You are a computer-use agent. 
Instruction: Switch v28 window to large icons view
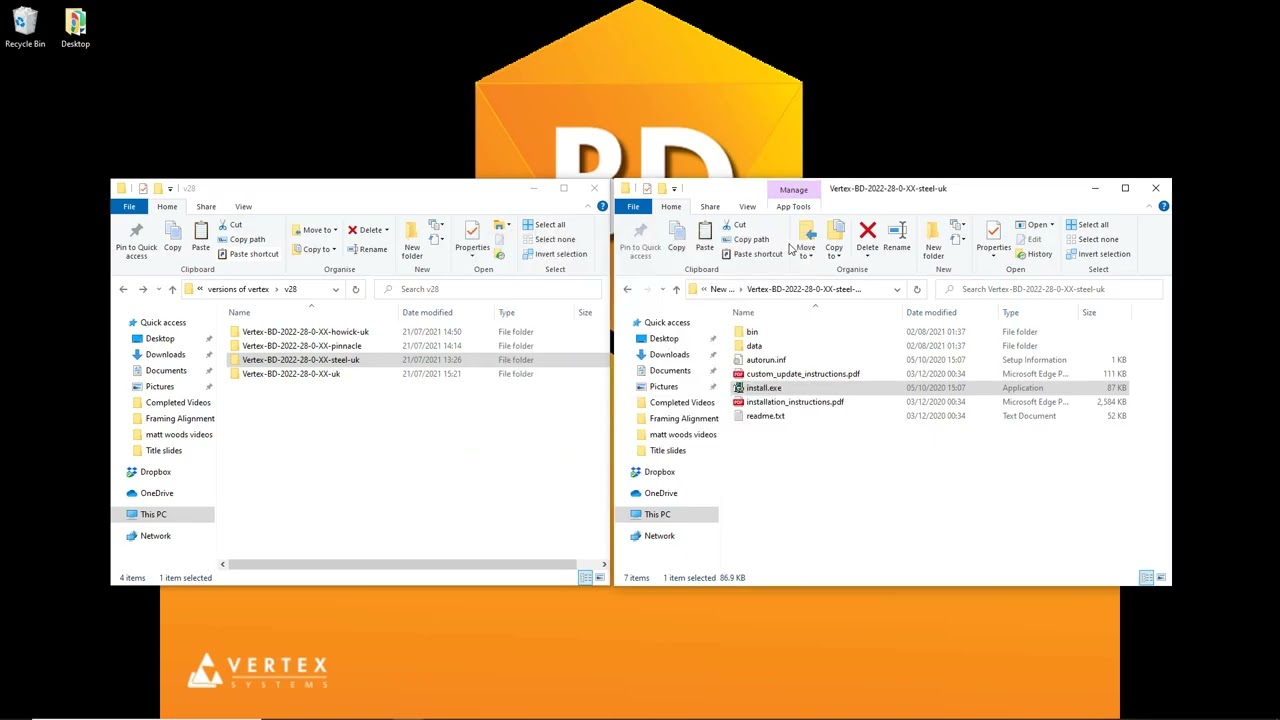pyautogui.click(x=599, y=578)
